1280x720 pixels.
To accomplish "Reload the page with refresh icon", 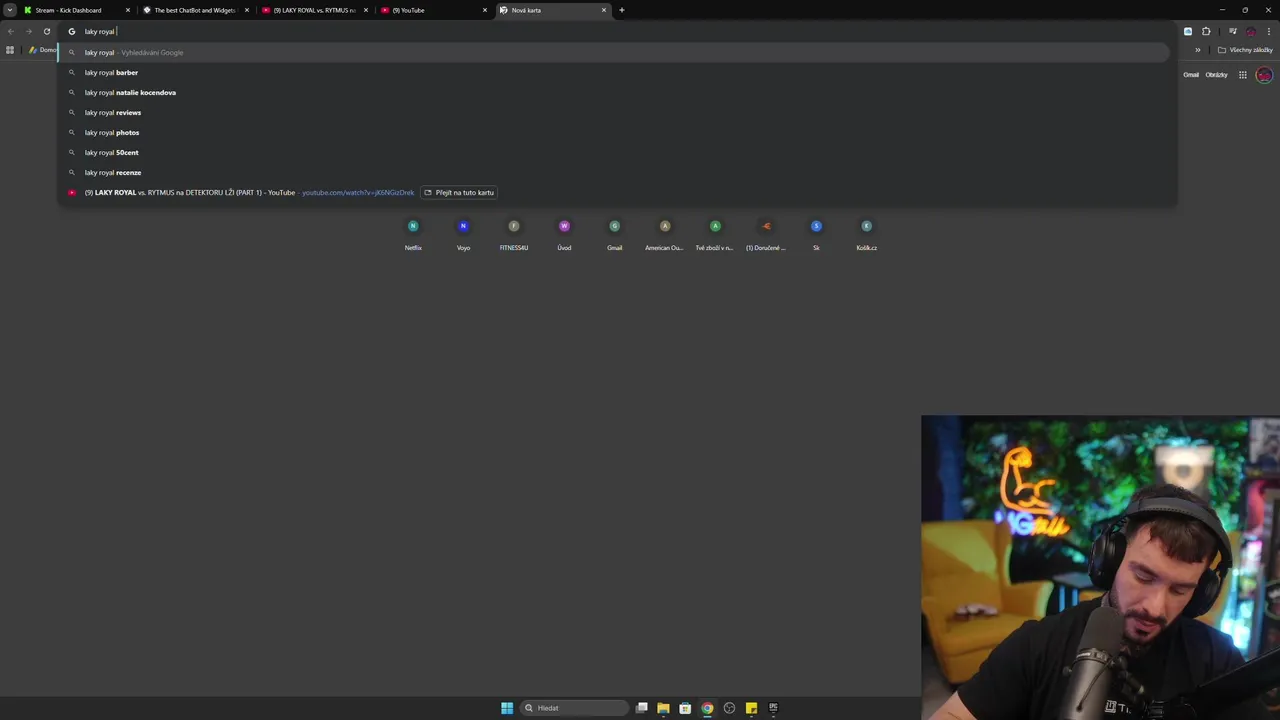I will [x=46, y=31].
